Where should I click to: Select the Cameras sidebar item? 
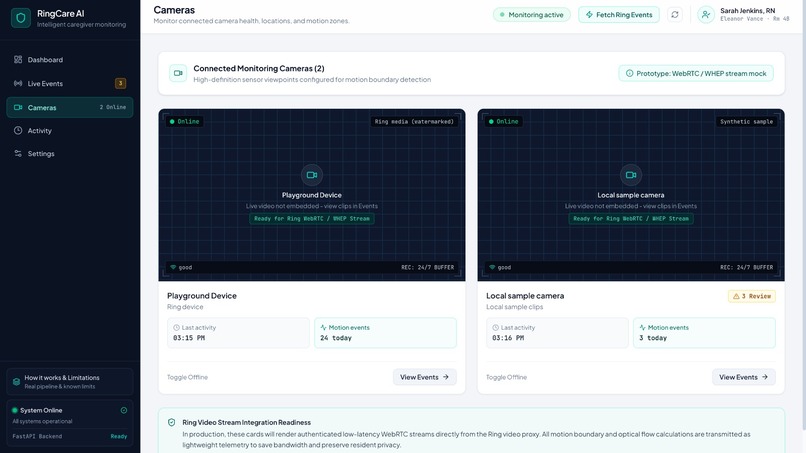click(69, 107)
